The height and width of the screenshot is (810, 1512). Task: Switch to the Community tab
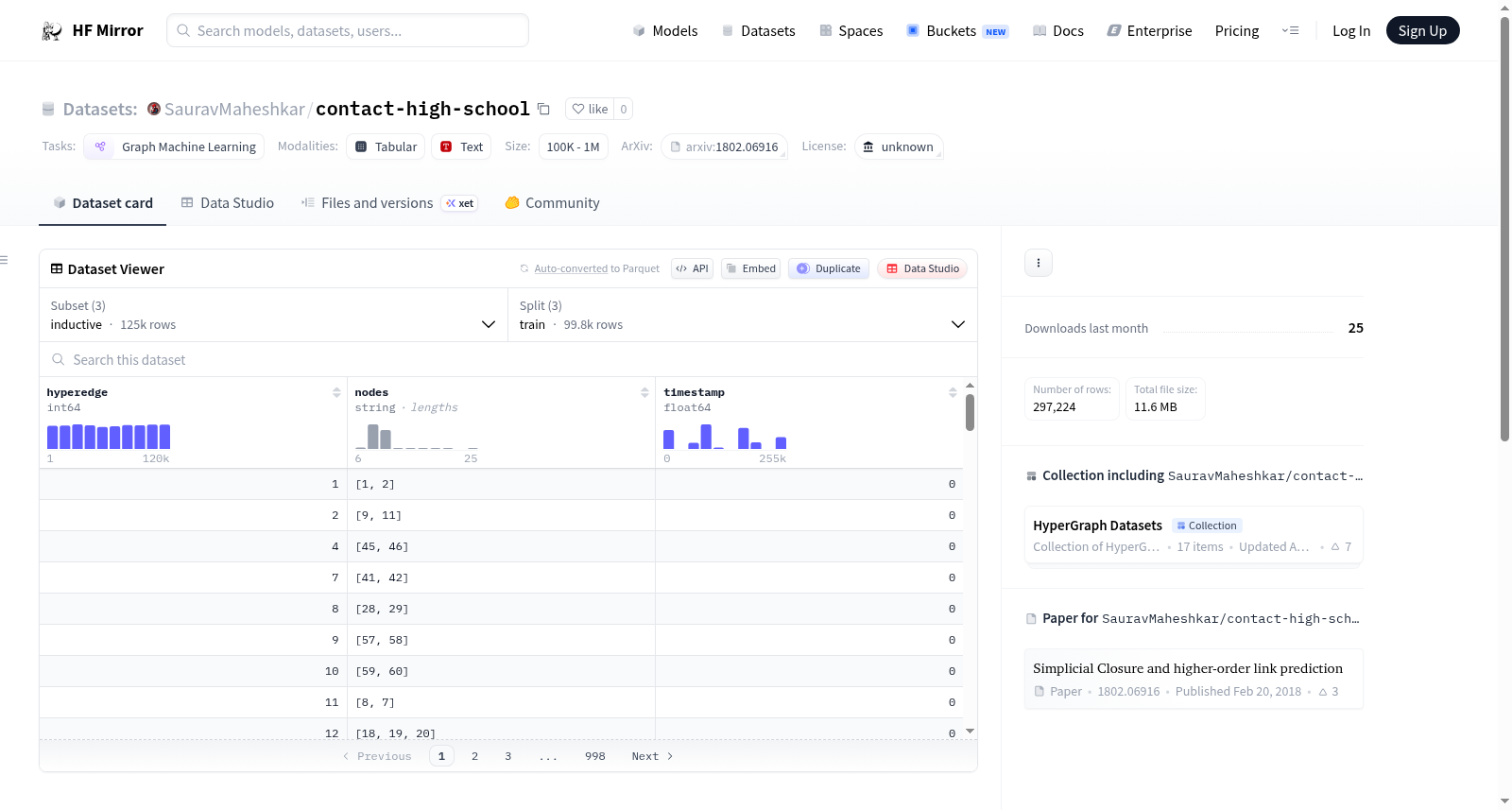tap(553, 203)
